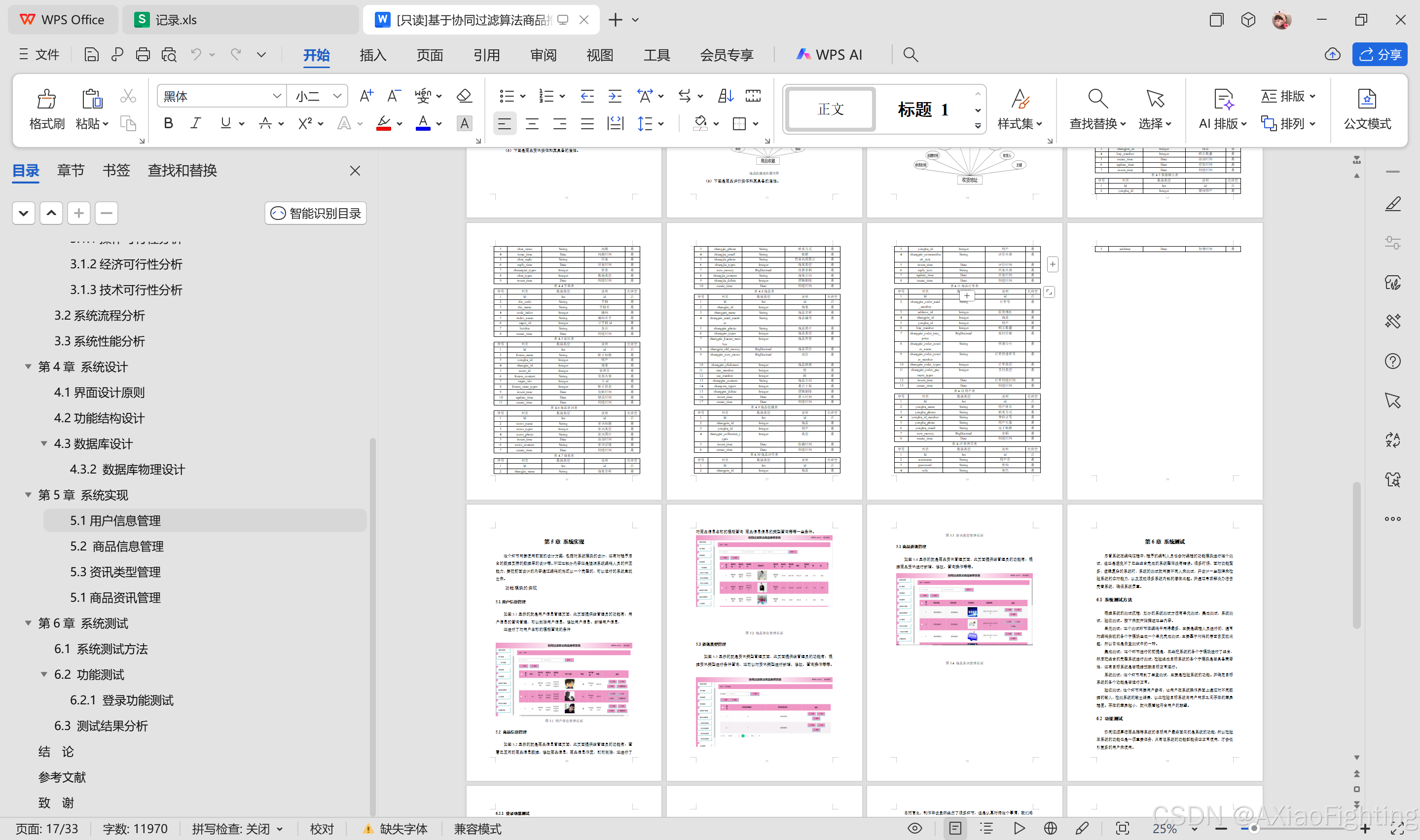Click the Paste (粘贴) clipboard icon
The image size is (1420, 840).
[x=91, y=99]
